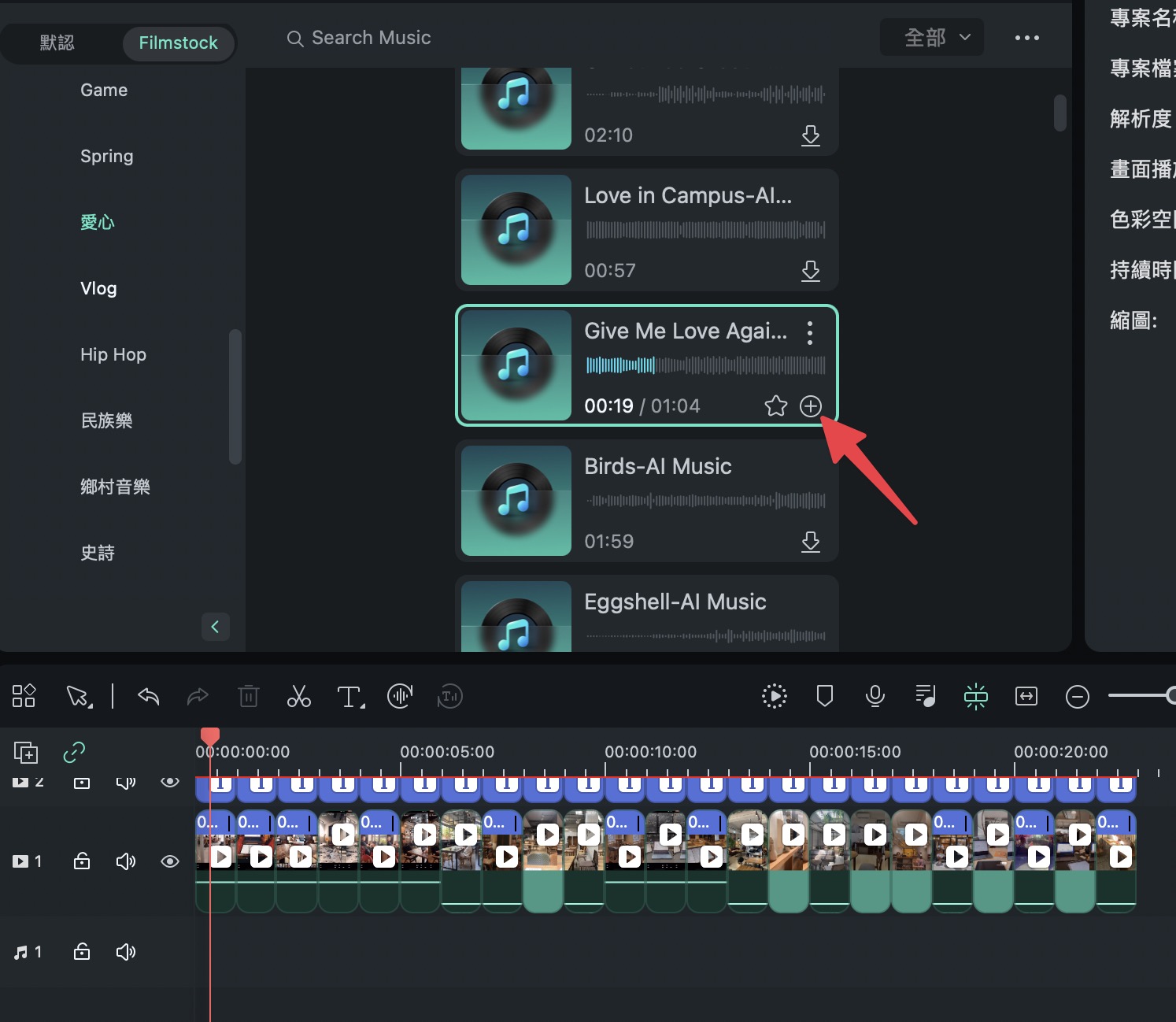Image resolution: width=1176 pixels, height=1022 pixels.
Task: Mute audio track 1 speaker
Action: (x=126, y=952)
